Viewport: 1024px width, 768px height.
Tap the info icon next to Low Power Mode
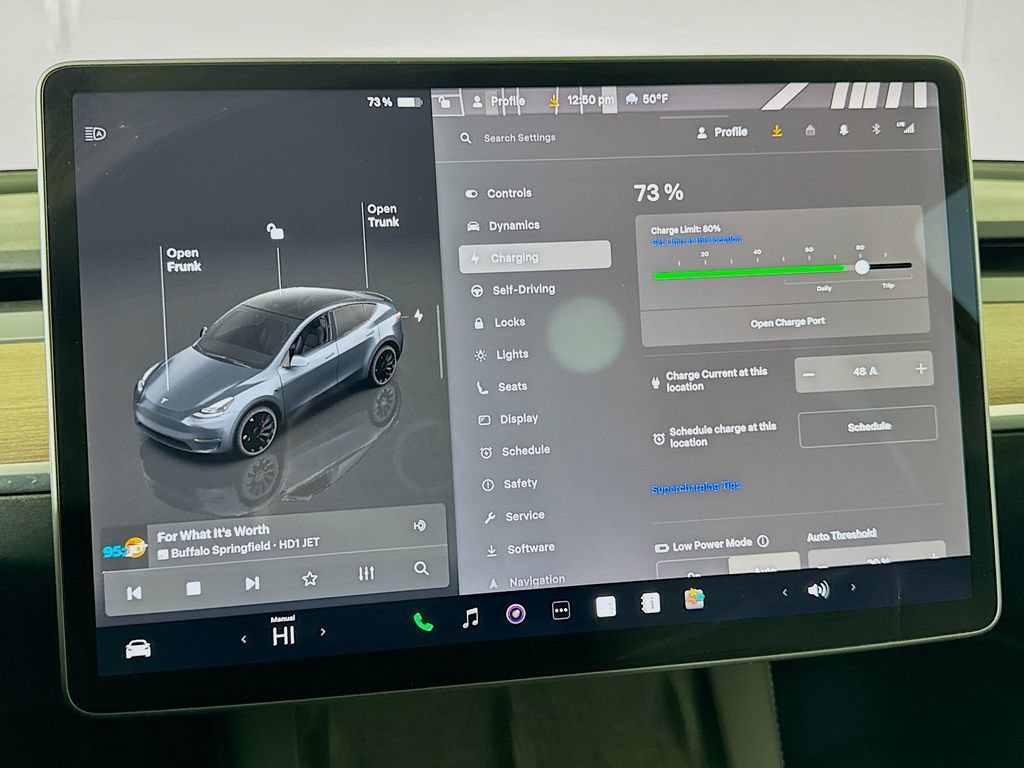point(763,541)
